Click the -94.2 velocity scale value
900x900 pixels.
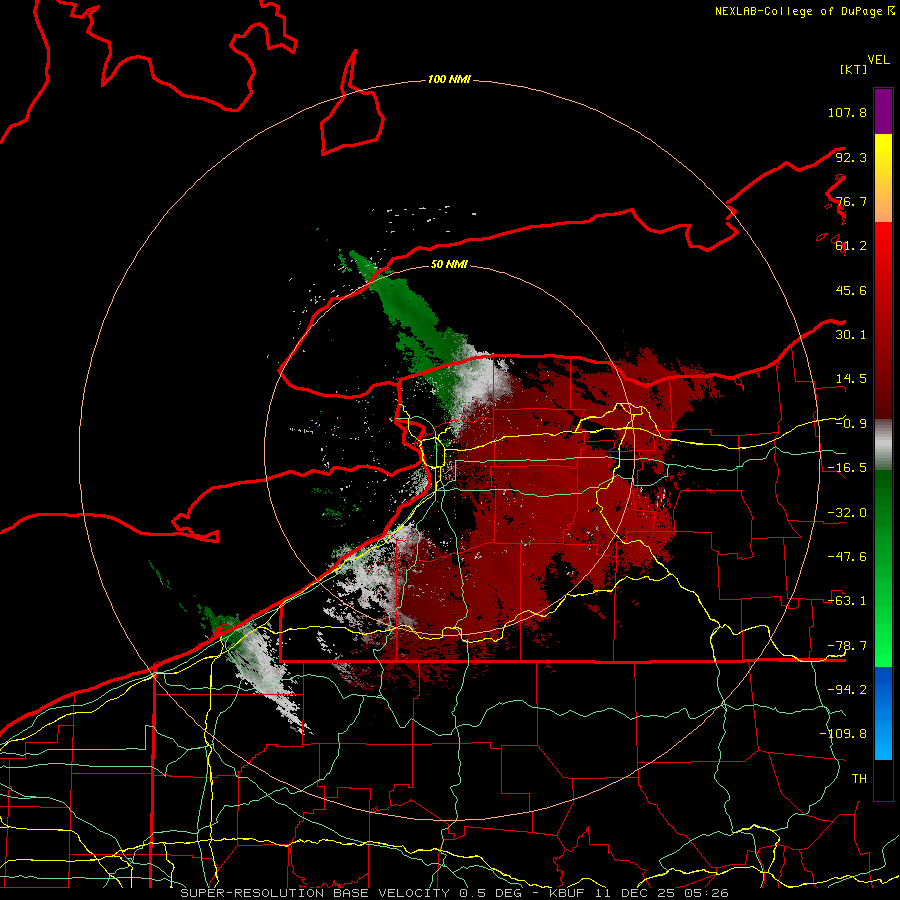click(x=847, y=690)
